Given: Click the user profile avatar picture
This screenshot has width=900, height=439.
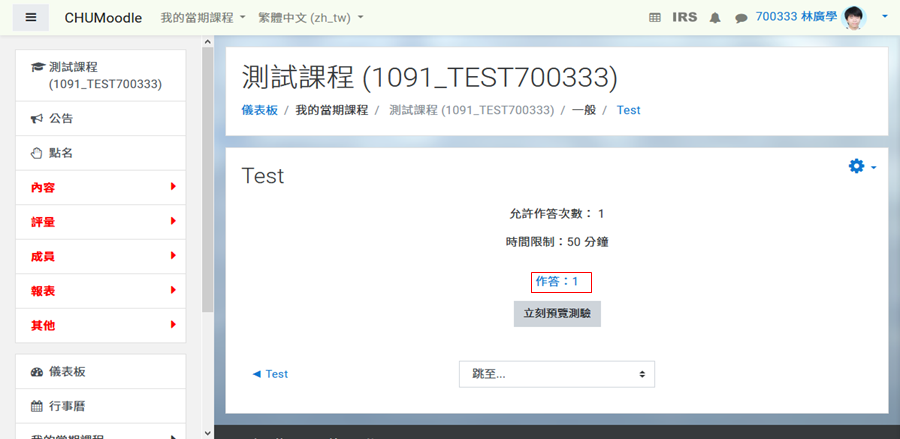Looking at the screenshot, I should tap(854, 18).
